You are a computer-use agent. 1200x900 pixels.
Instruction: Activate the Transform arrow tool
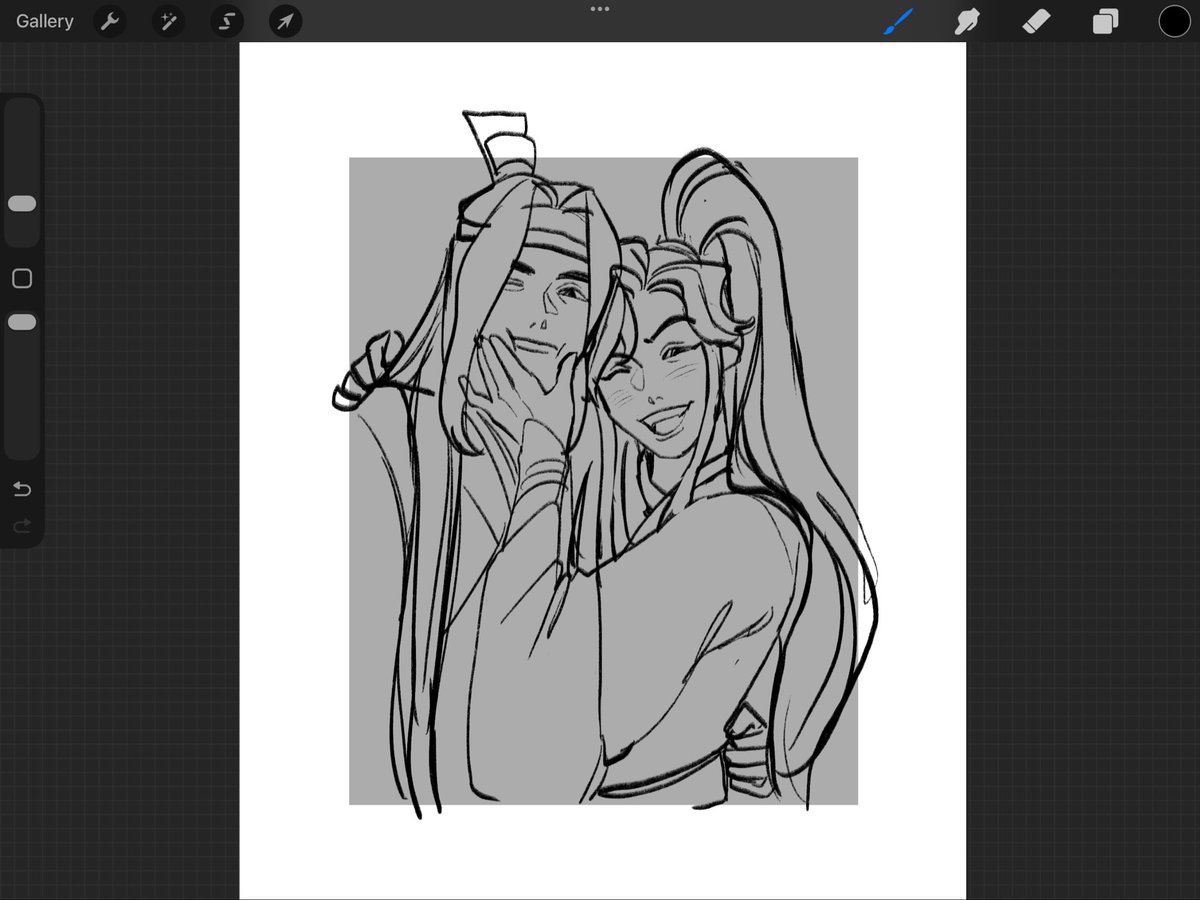point(286,21)
